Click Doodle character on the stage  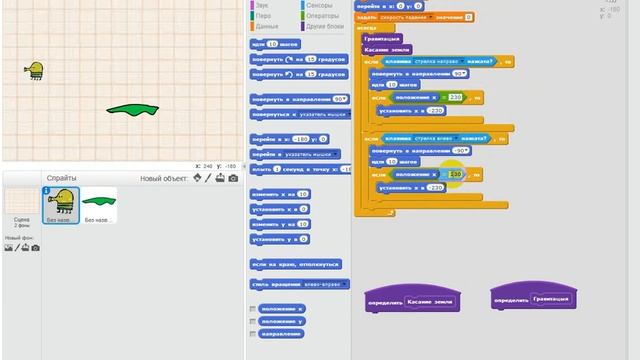point(34,71)
